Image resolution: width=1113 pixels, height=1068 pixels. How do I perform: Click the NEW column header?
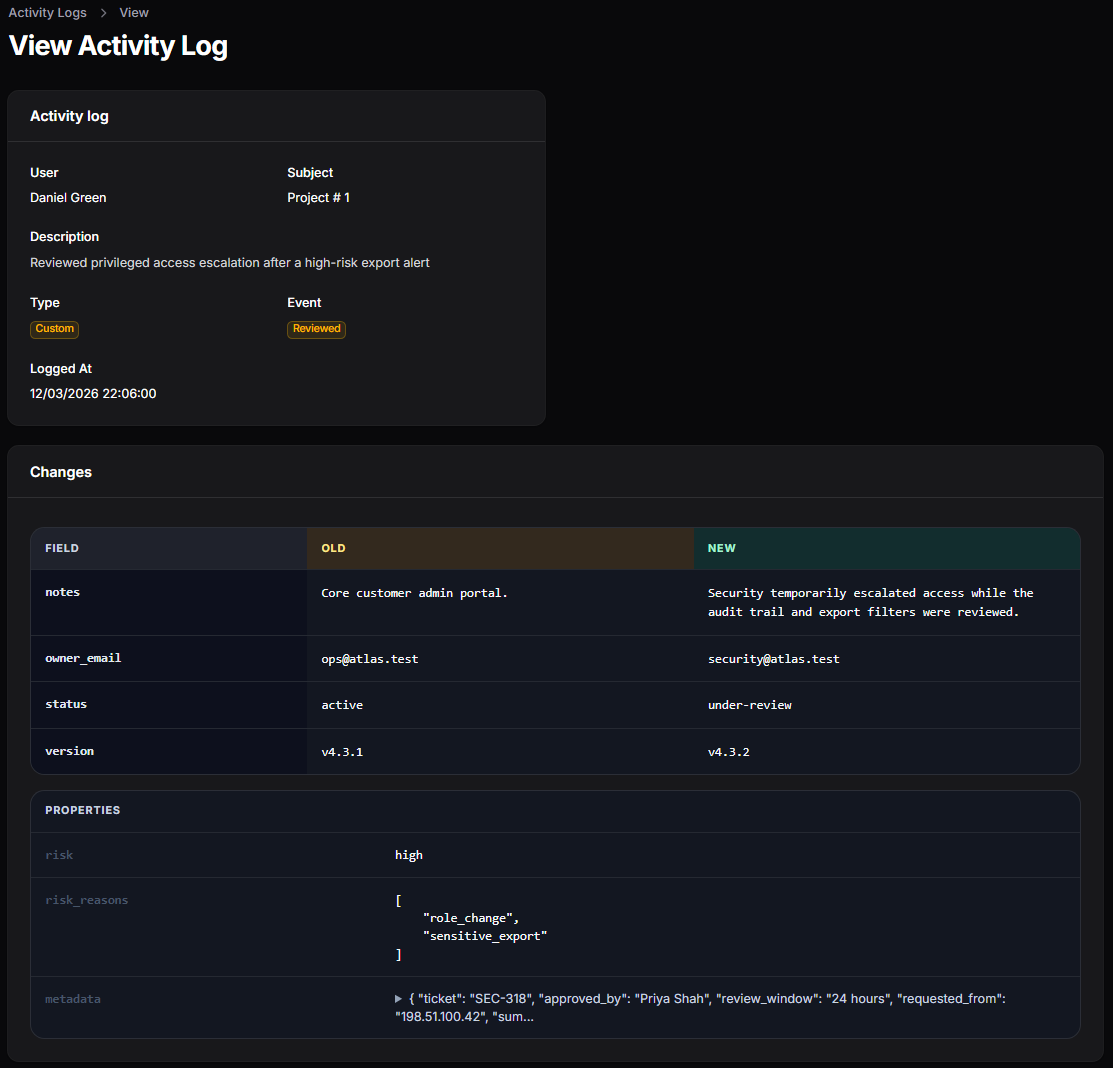click(721, 547)
